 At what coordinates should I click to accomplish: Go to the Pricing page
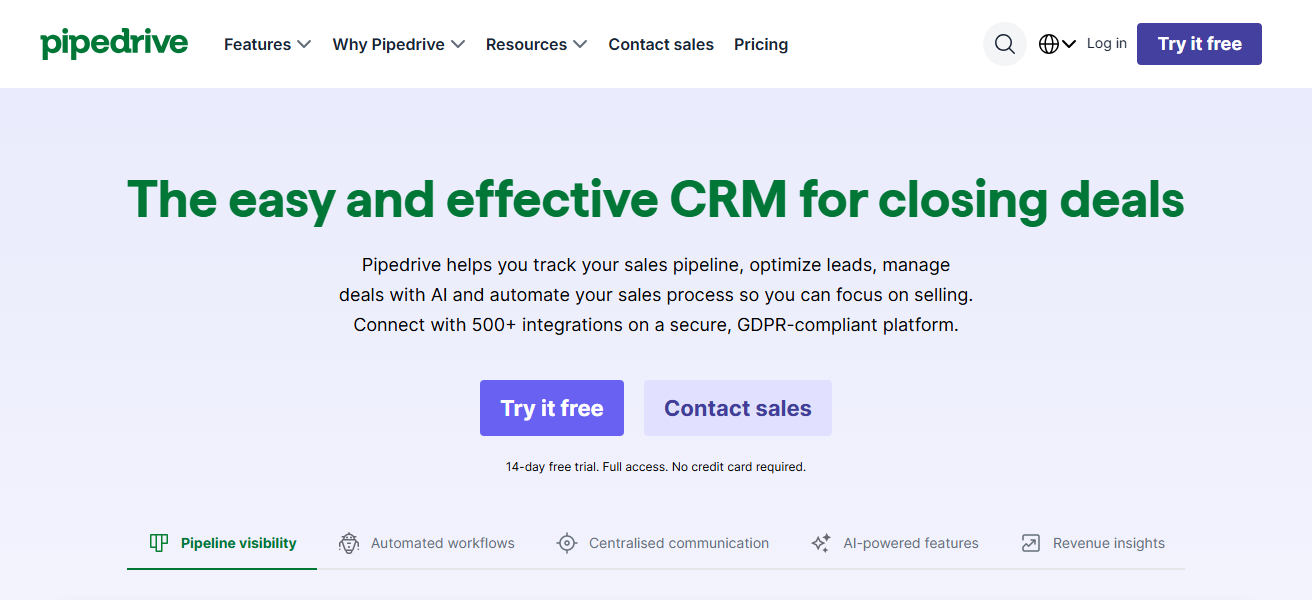(x=761, y=44)
